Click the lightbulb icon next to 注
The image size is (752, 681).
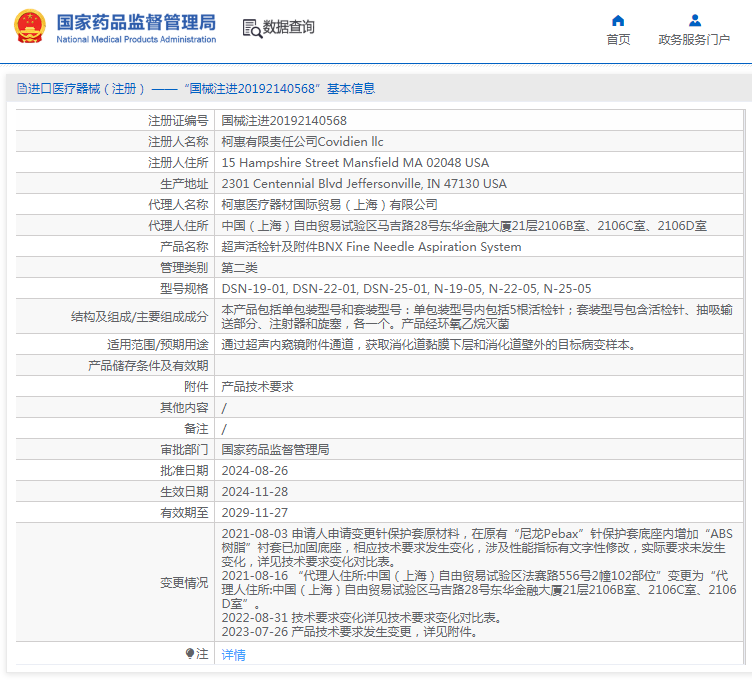(x=190, y=653)
